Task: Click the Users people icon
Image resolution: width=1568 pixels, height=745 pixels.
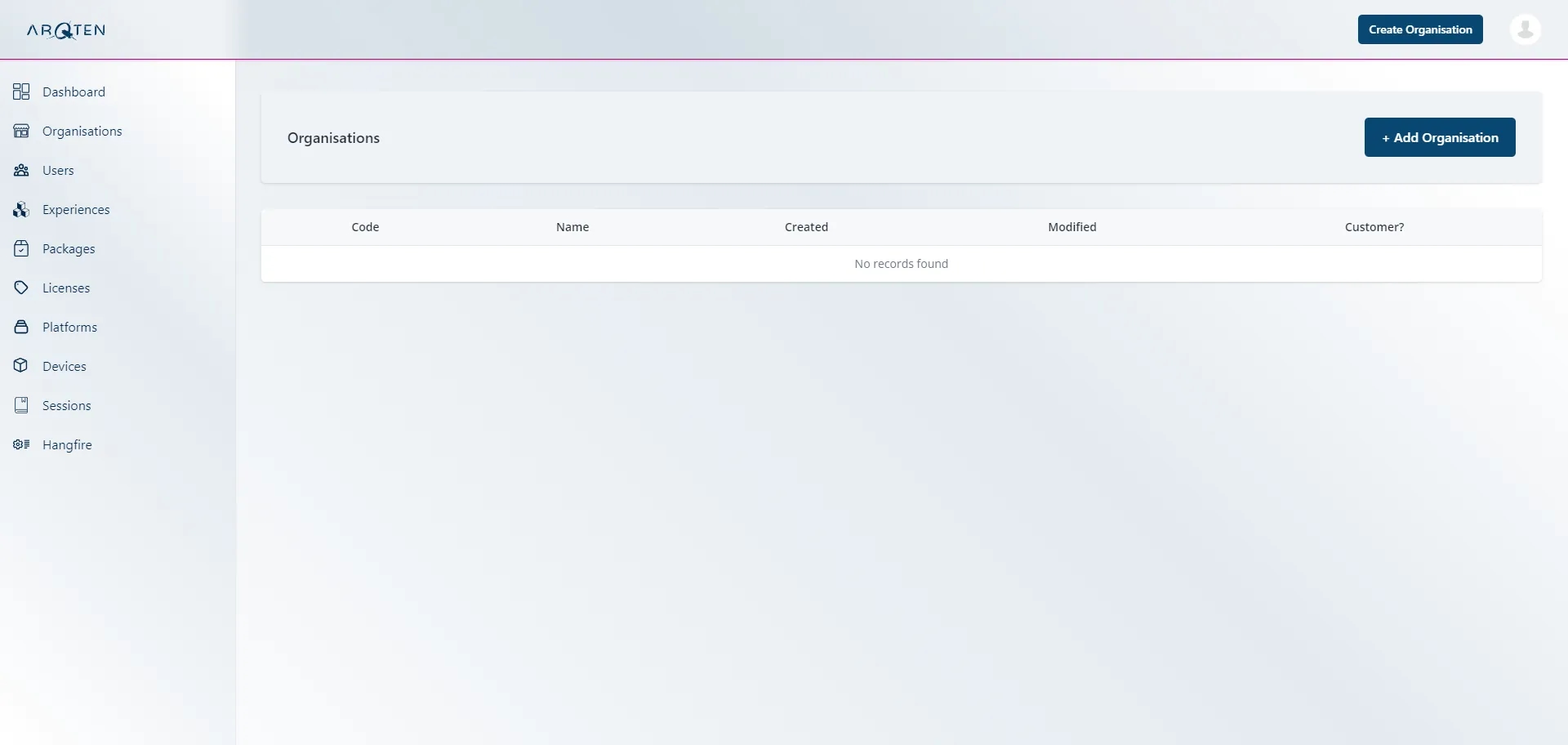Action: (x=21, y=170)
